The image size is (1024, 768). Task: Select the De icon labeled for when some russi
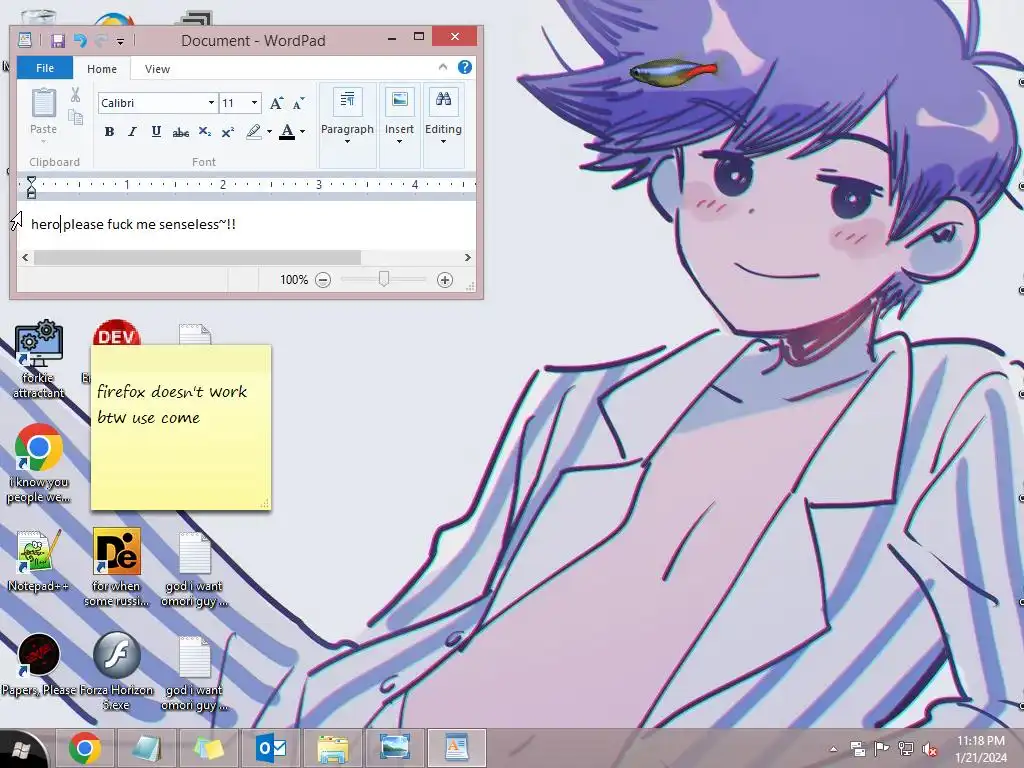click(117, 568)
